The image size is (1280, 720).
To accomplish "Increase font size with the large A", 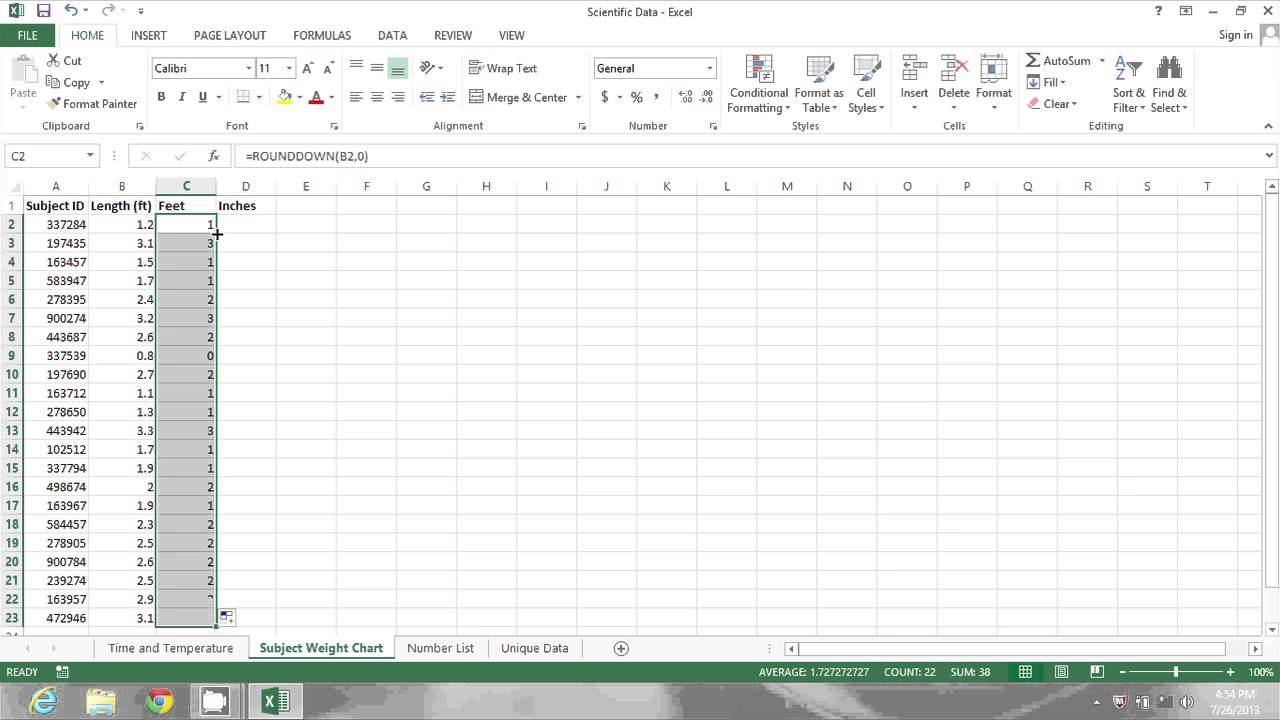I will pyautogui.click(x=308, y=68).
